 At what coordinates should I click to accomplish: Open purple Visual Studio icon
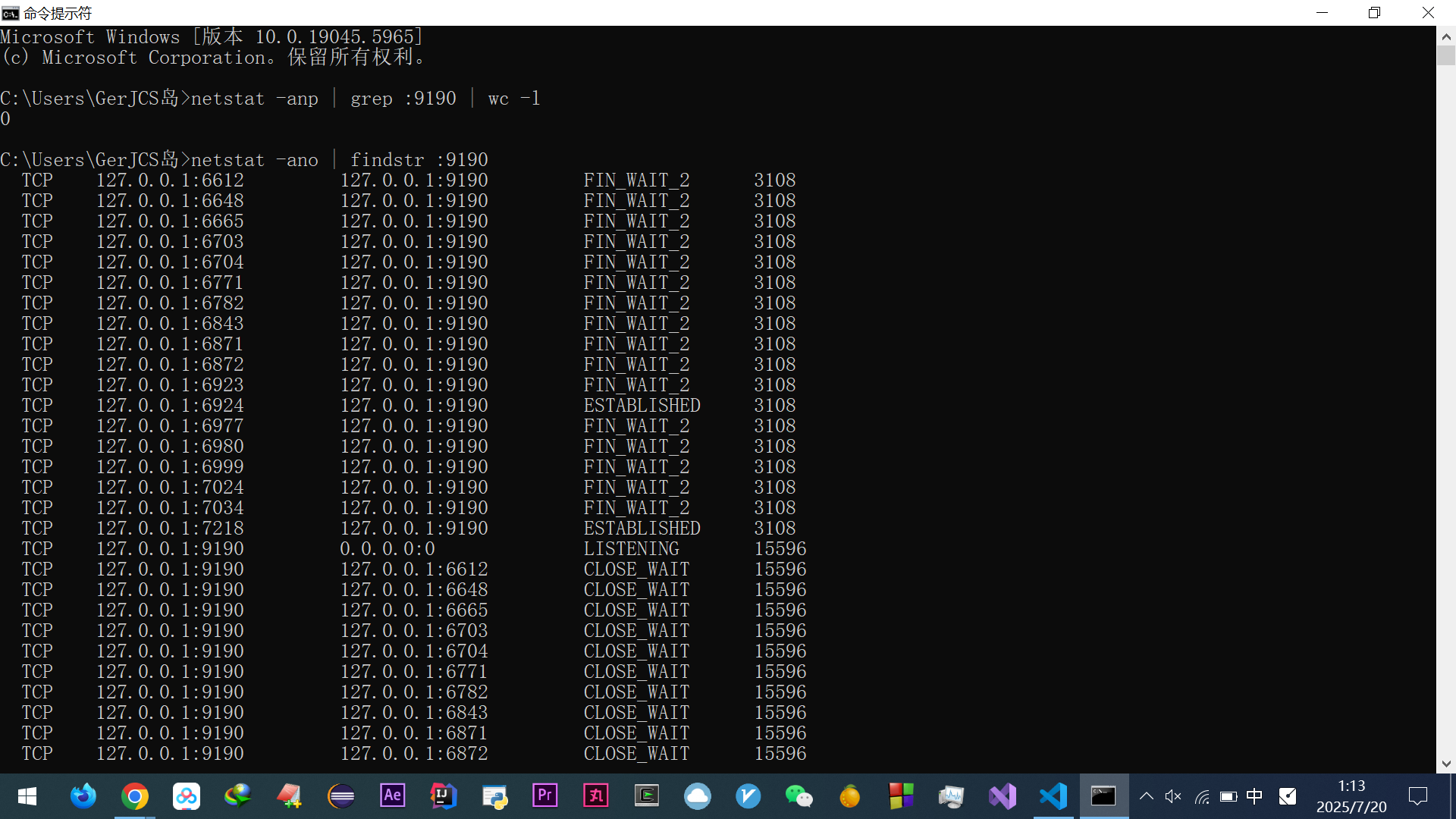click(1002, 796)
